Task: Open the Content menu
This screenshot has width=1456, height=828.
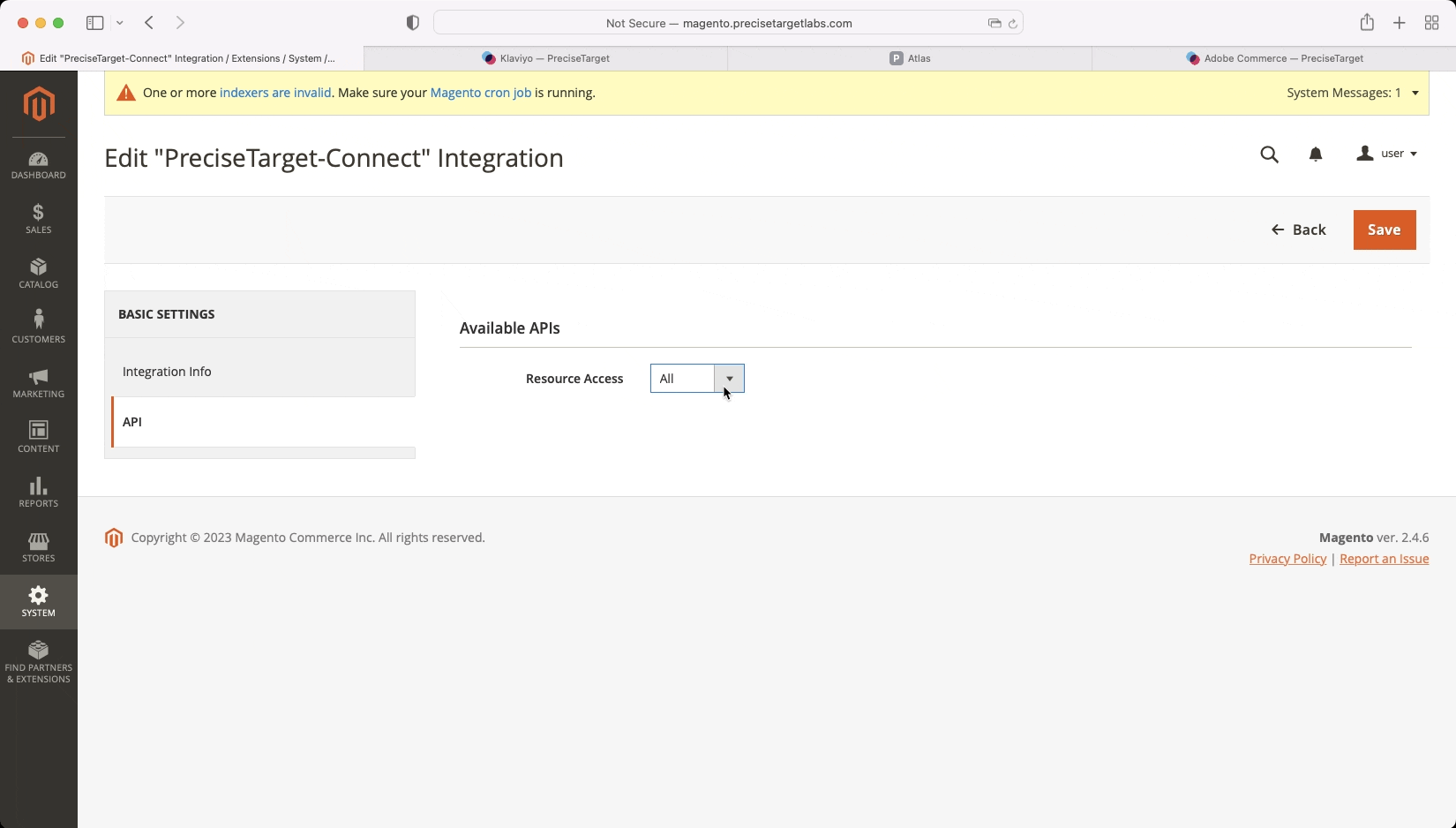Action: [39, 438]
